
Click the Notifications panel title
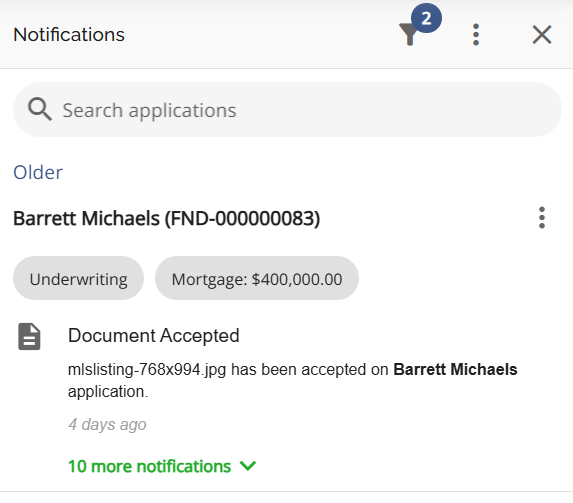tap(69, 35)
